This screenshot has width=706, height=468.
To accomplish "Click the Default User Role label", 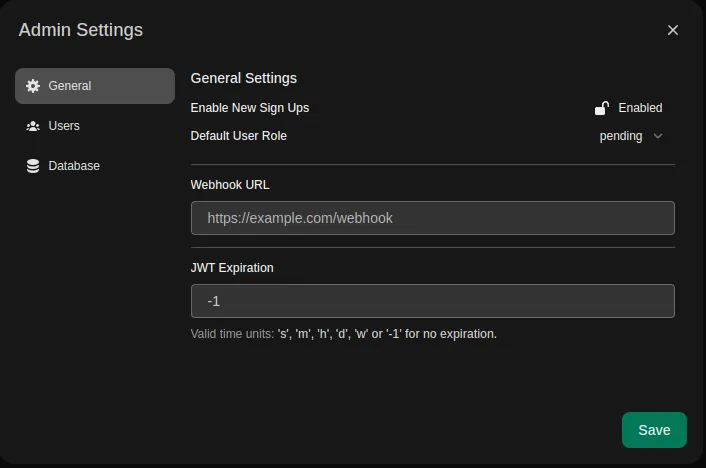I will coord(238,136).
